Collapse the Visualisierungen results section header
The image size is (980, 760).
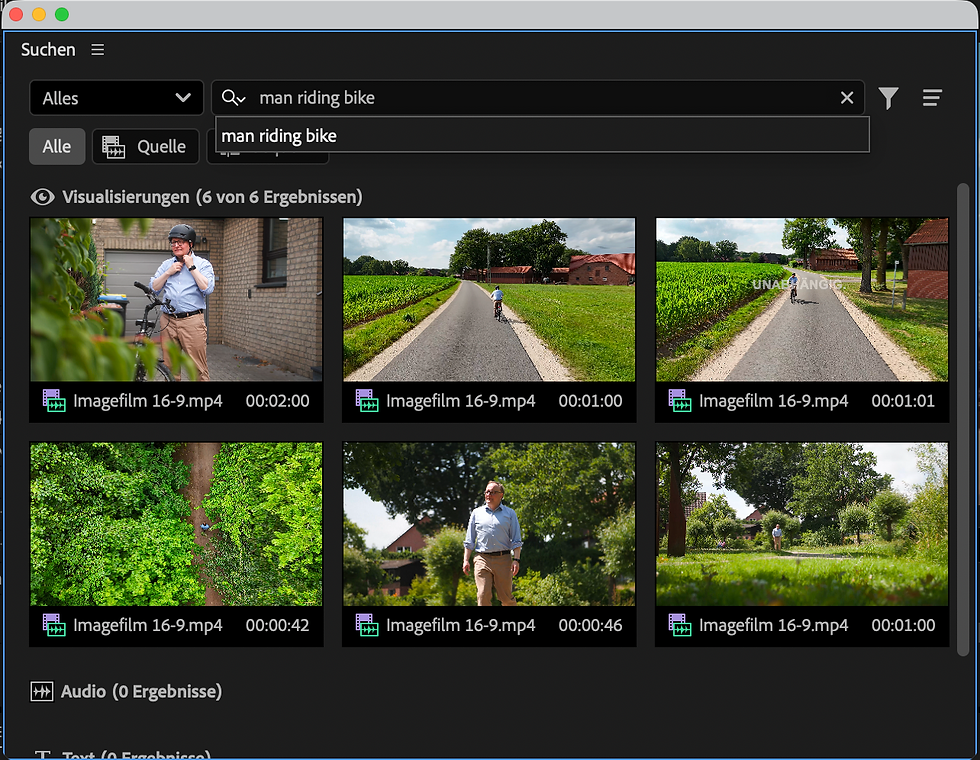tap(212, 197)
